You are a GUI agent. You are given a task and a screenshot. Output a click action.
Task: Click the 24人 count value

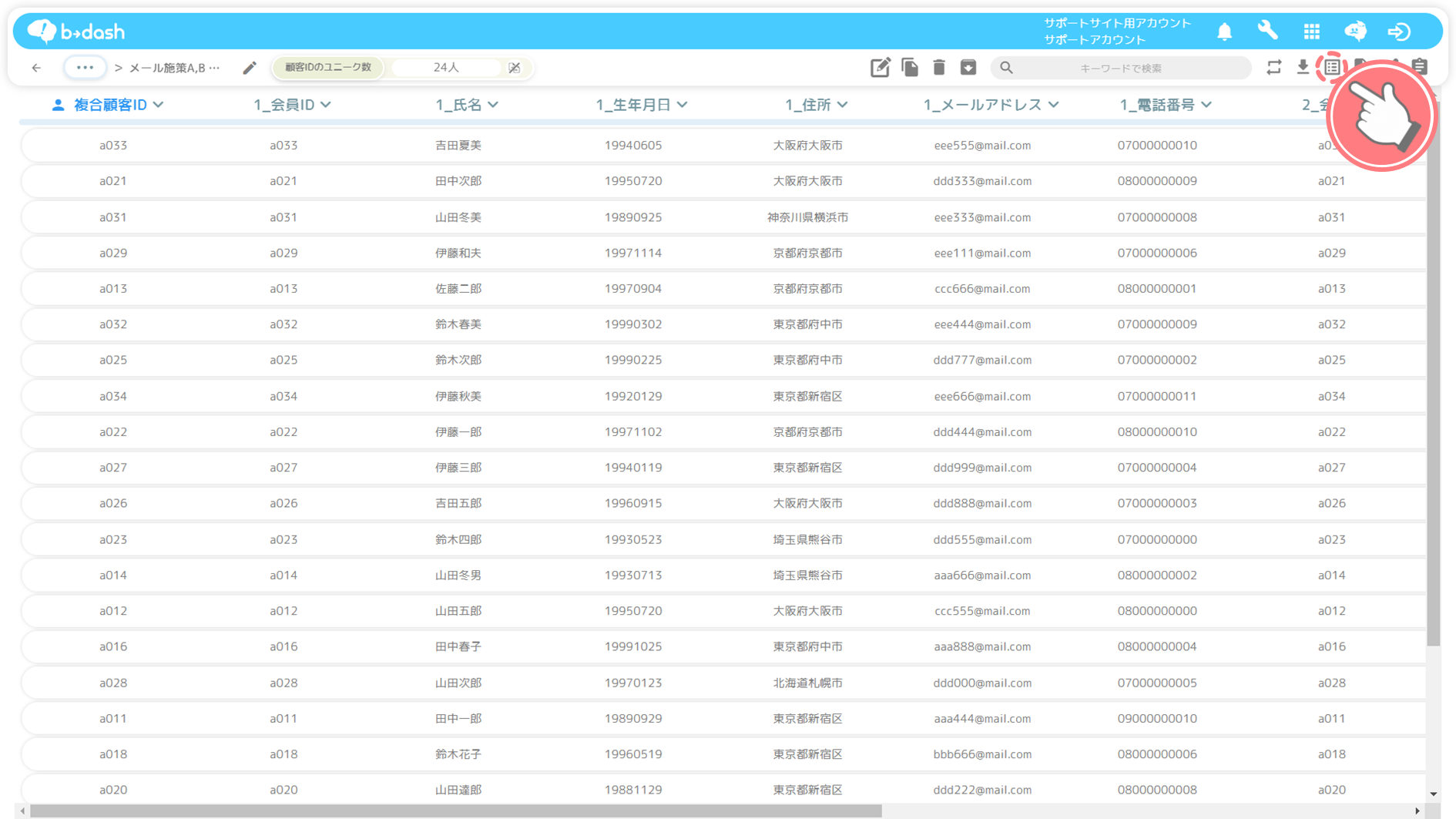(x=446, y=68)
